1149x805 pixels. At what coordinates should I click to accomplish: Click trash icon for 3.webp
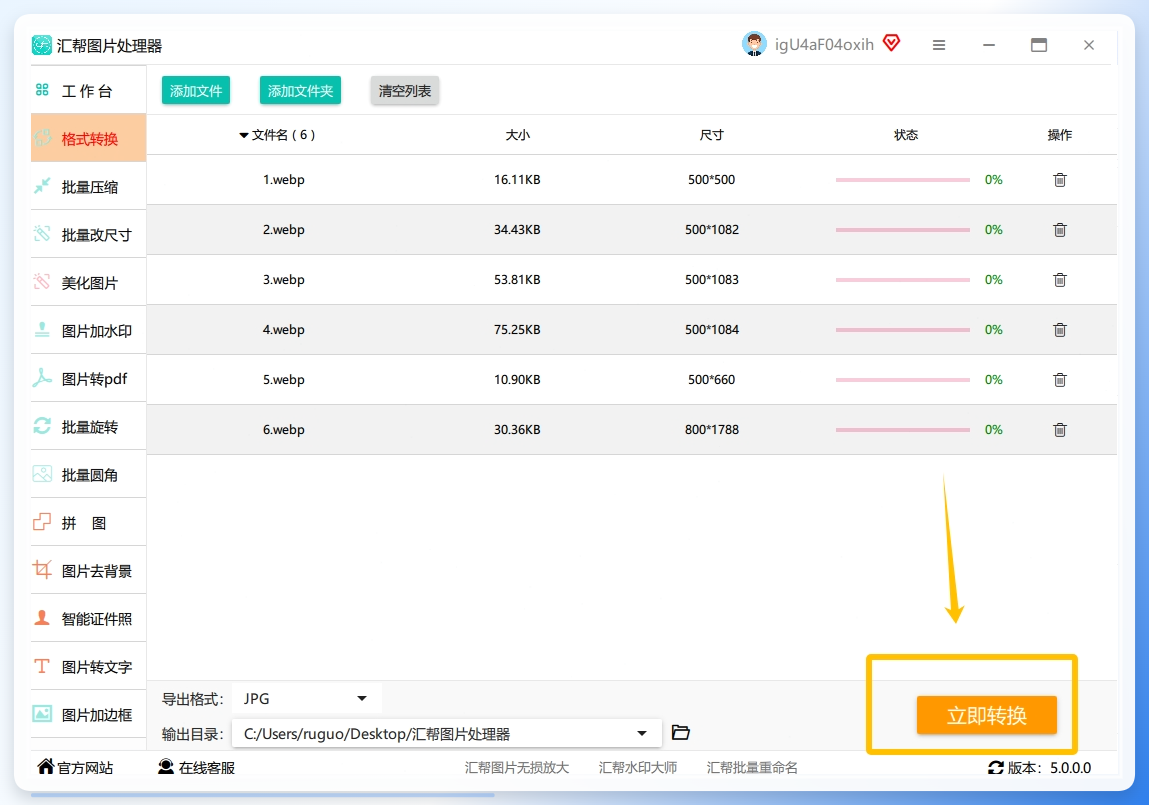point(1060,279)
